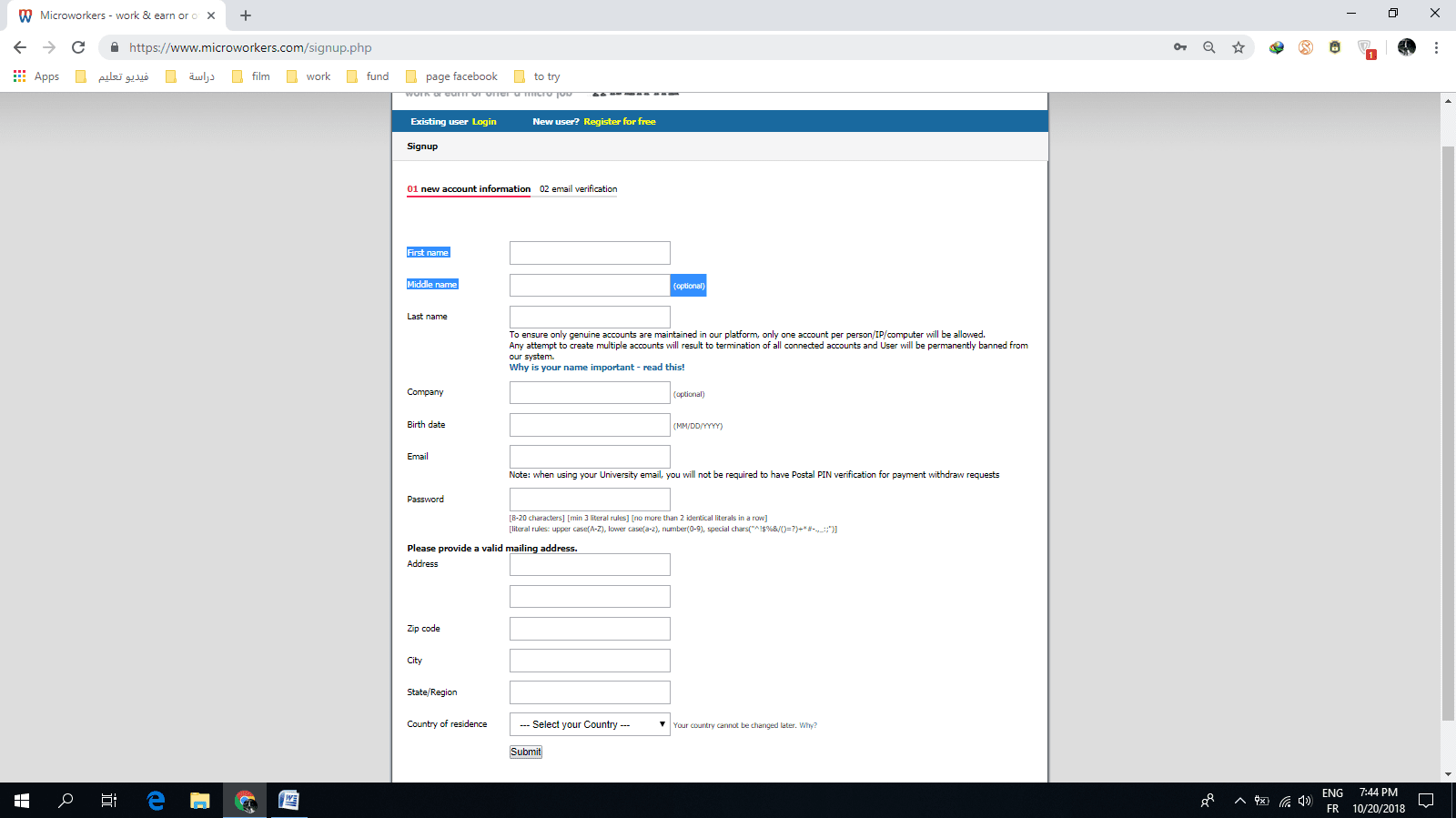Launch File Explorer from taskbar

tap(199, 801)
